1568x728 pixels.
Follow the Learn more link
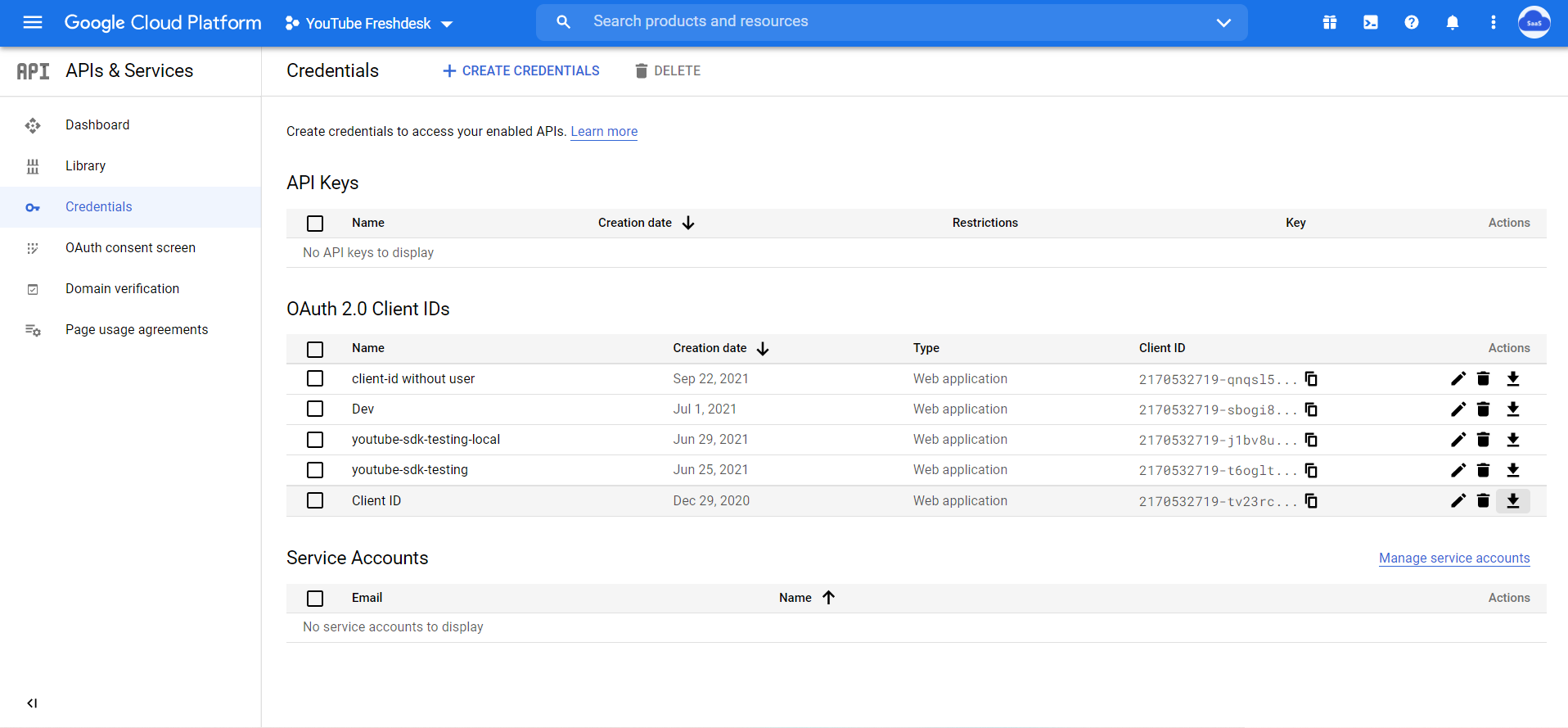604,132
